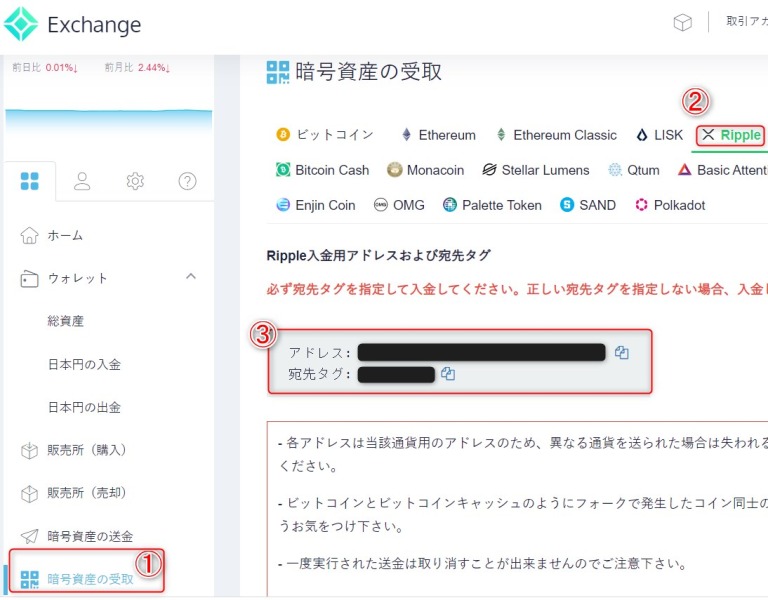Open 日本円の出金 page
This screenshot has height=600, width=768.
coord(84,408)
